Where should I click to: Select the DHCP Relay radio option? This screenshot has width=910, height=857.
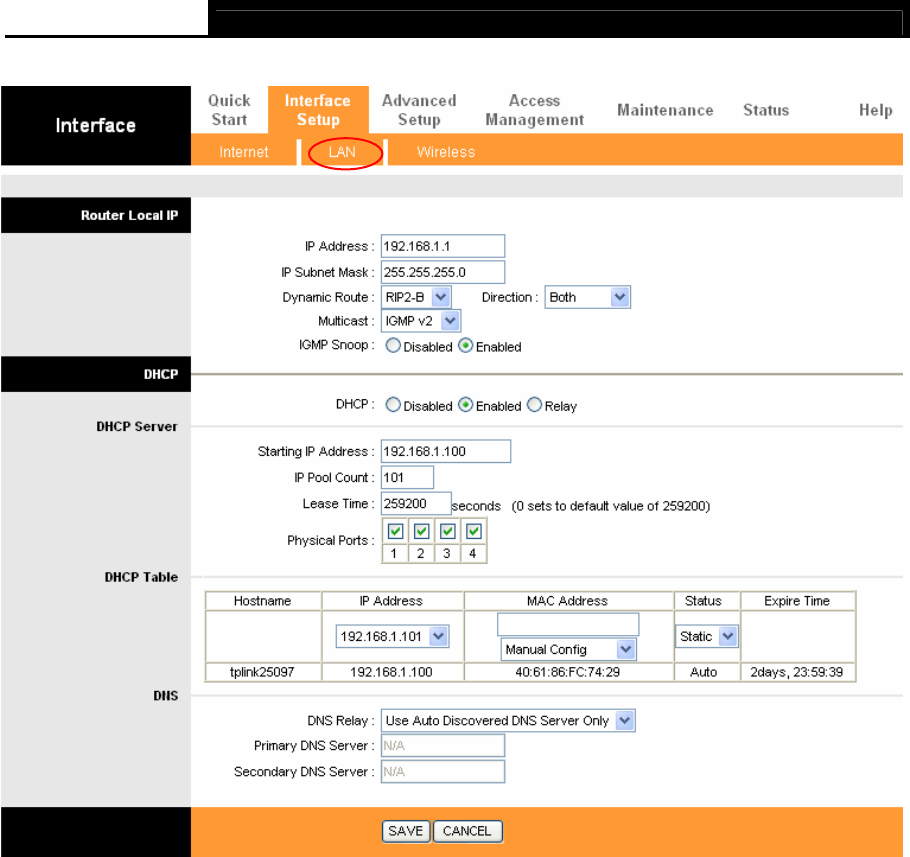[x=534, y=406]
